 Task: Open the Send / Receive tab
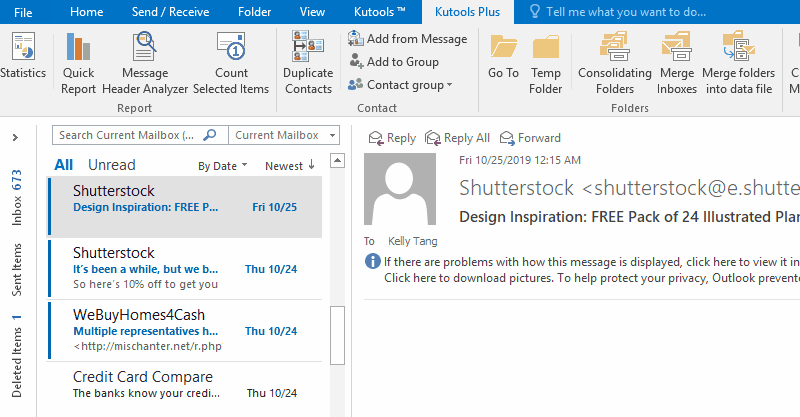(x=170, y=12)
